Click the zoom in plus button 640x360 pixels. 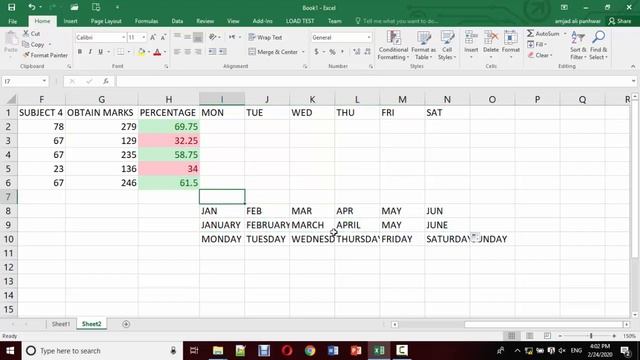click(614, 336)
